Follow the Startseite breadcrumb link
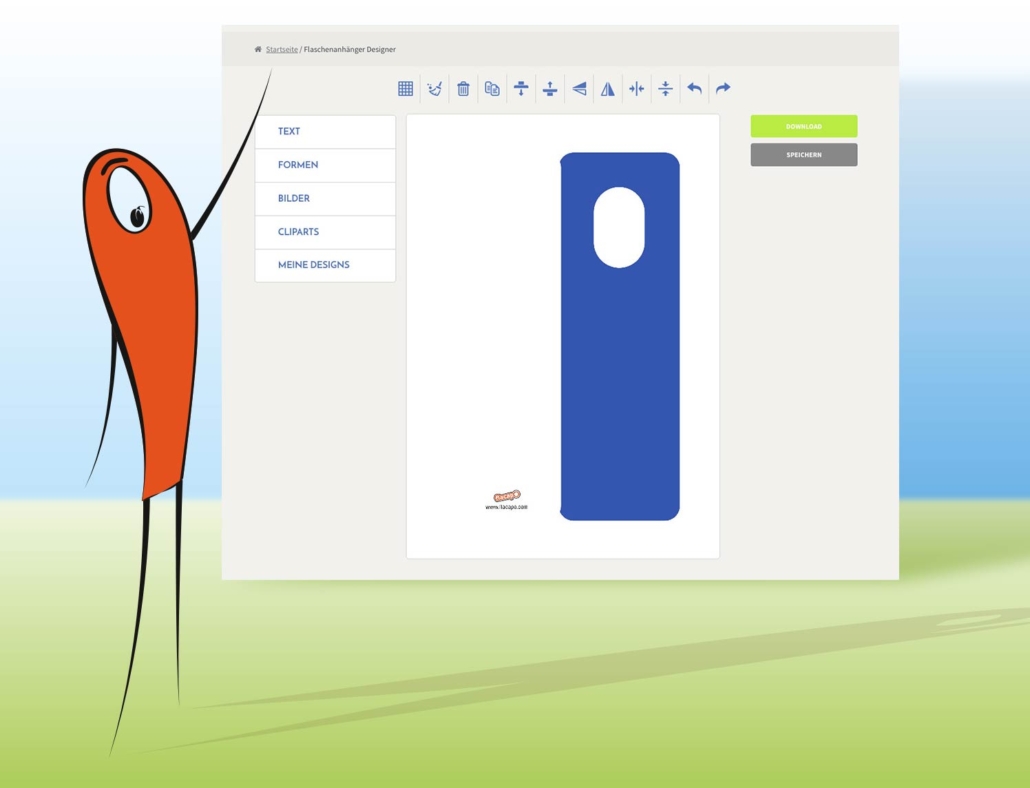Viewport: 1030px width, 788px height. 281,49
